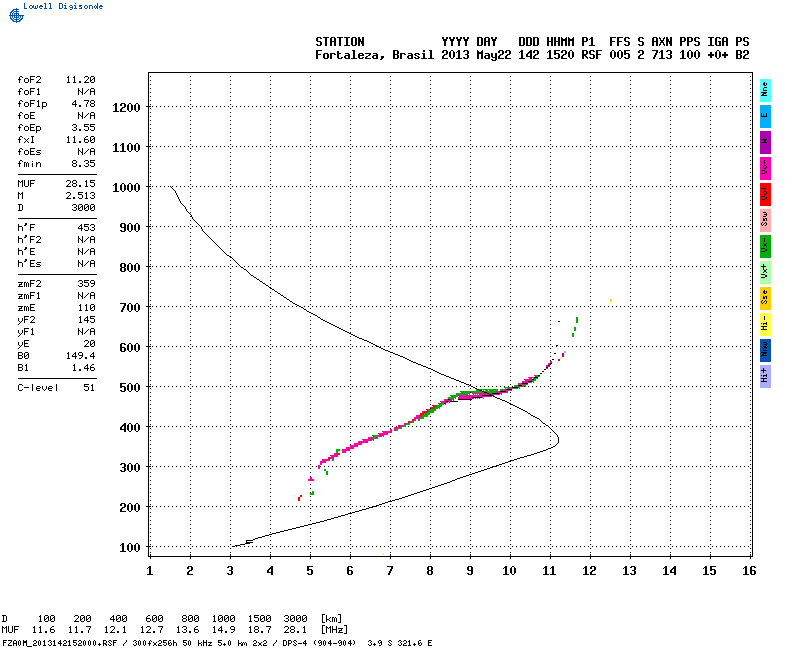Select the navy Nnw legend swatch
Viewport: 800px width, 650px height.
pos(765,350)
